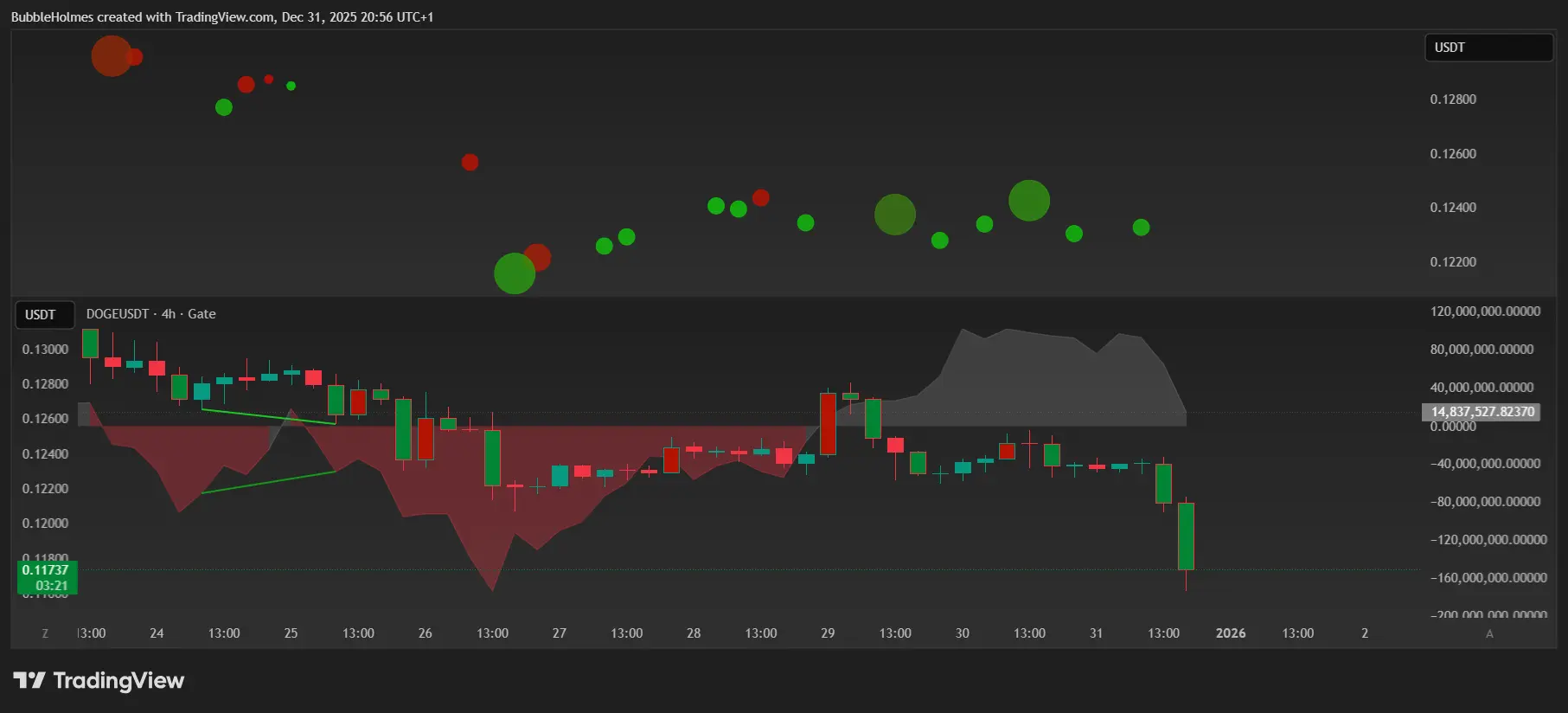Click the green 0.11737 current price label

click(x=45, y=569)
